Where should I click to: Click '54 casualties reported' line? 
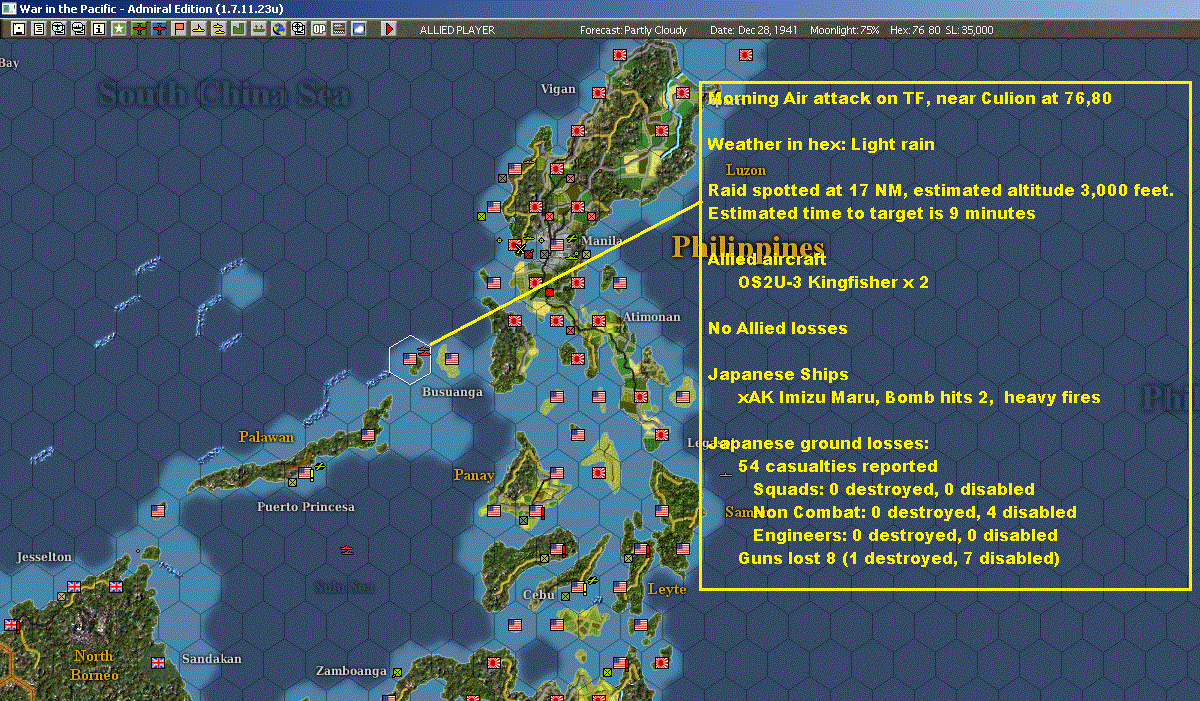[x=838, y=467]
